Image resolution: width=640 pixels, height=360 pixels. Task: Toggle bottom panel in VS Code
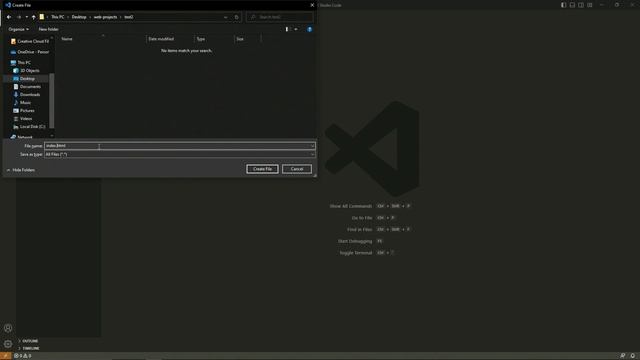click(x=572, y=5)
